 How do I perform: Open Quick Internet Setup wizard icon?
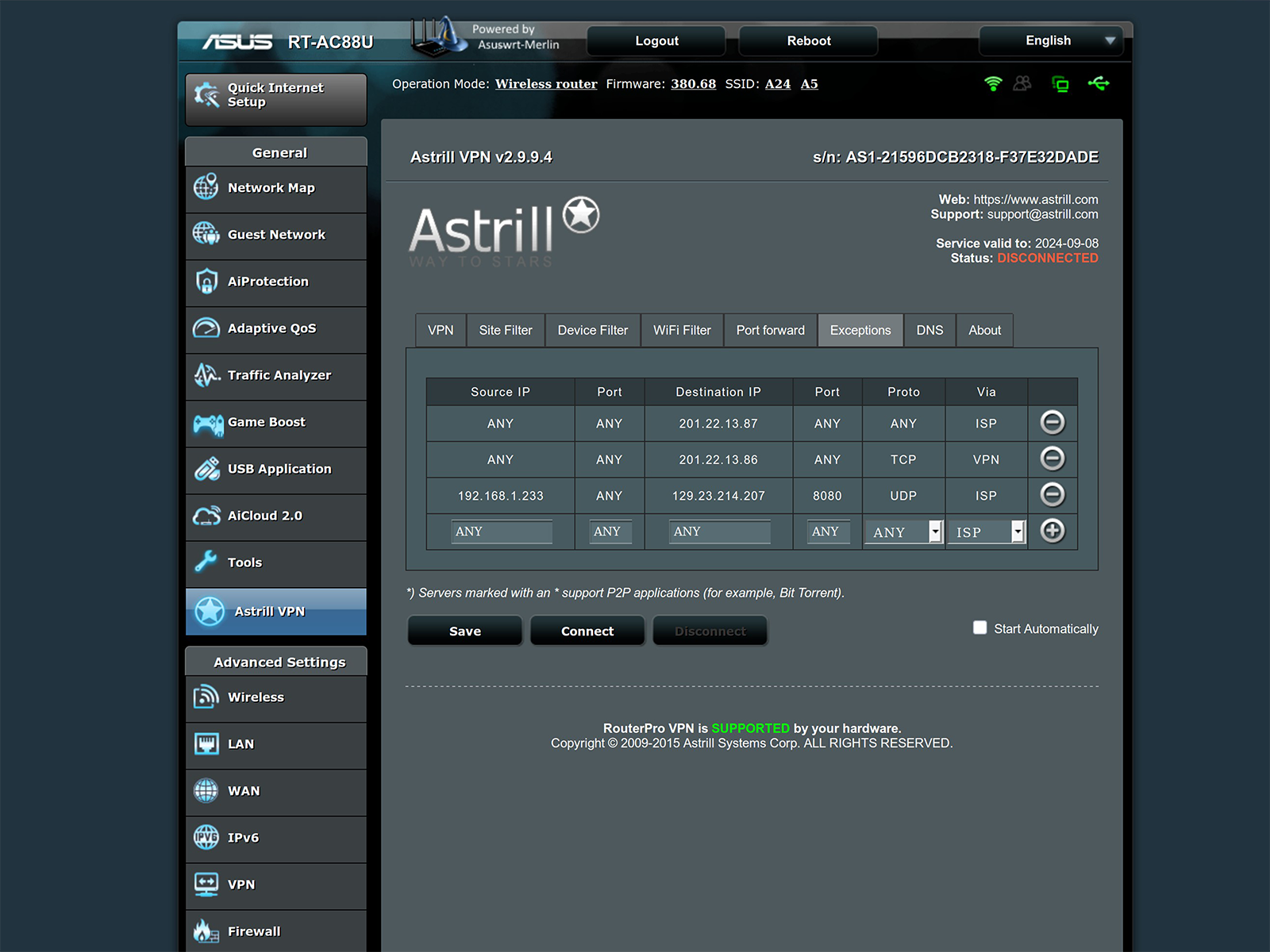[x=207, y=95]
